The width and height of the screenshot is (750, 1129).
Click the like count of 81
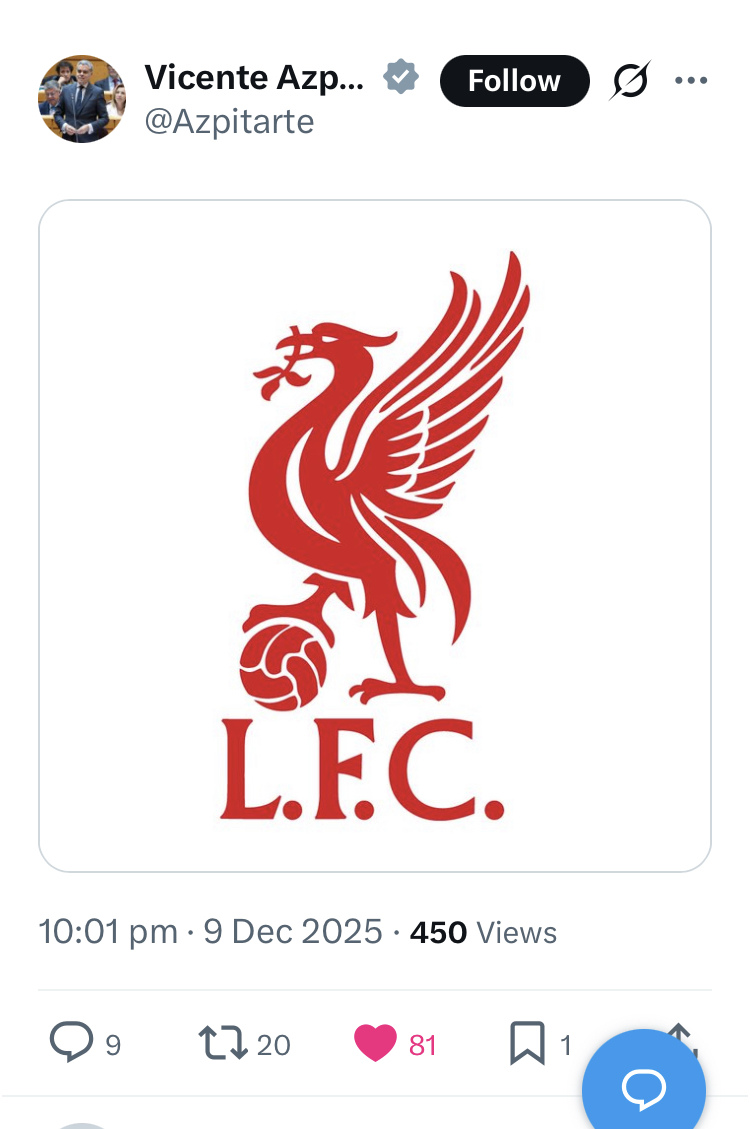point(423,1045)
